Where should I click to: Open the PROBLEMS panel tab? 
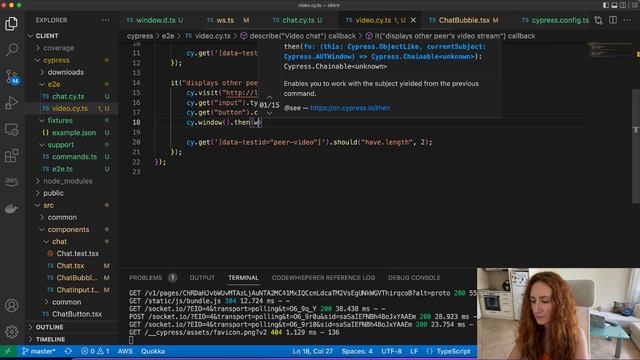tap(153, 278)
